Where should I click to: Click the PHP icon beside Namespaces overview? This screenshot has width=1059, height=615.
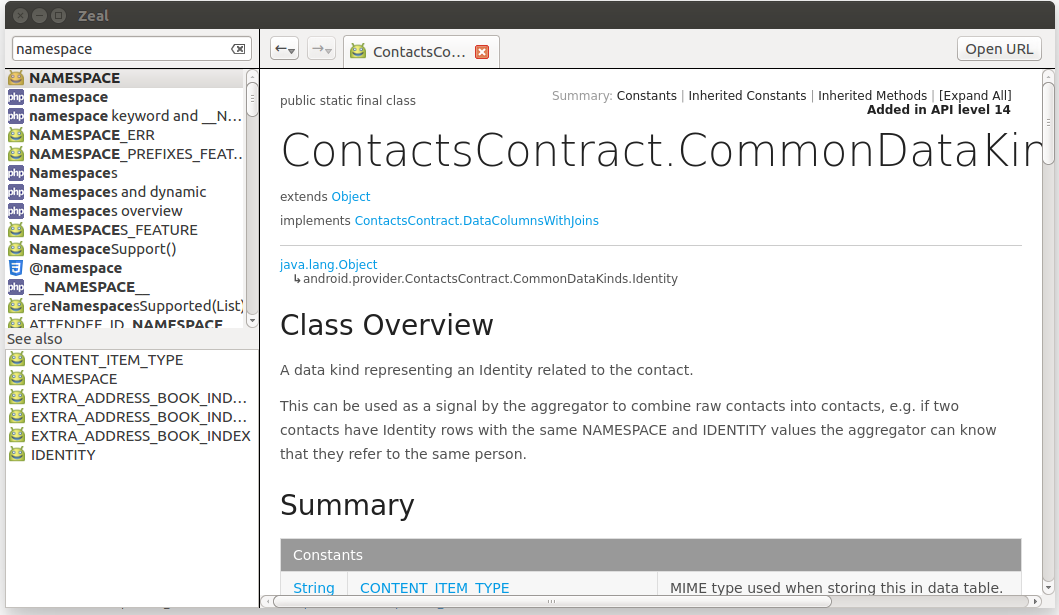tap(15, 211)
